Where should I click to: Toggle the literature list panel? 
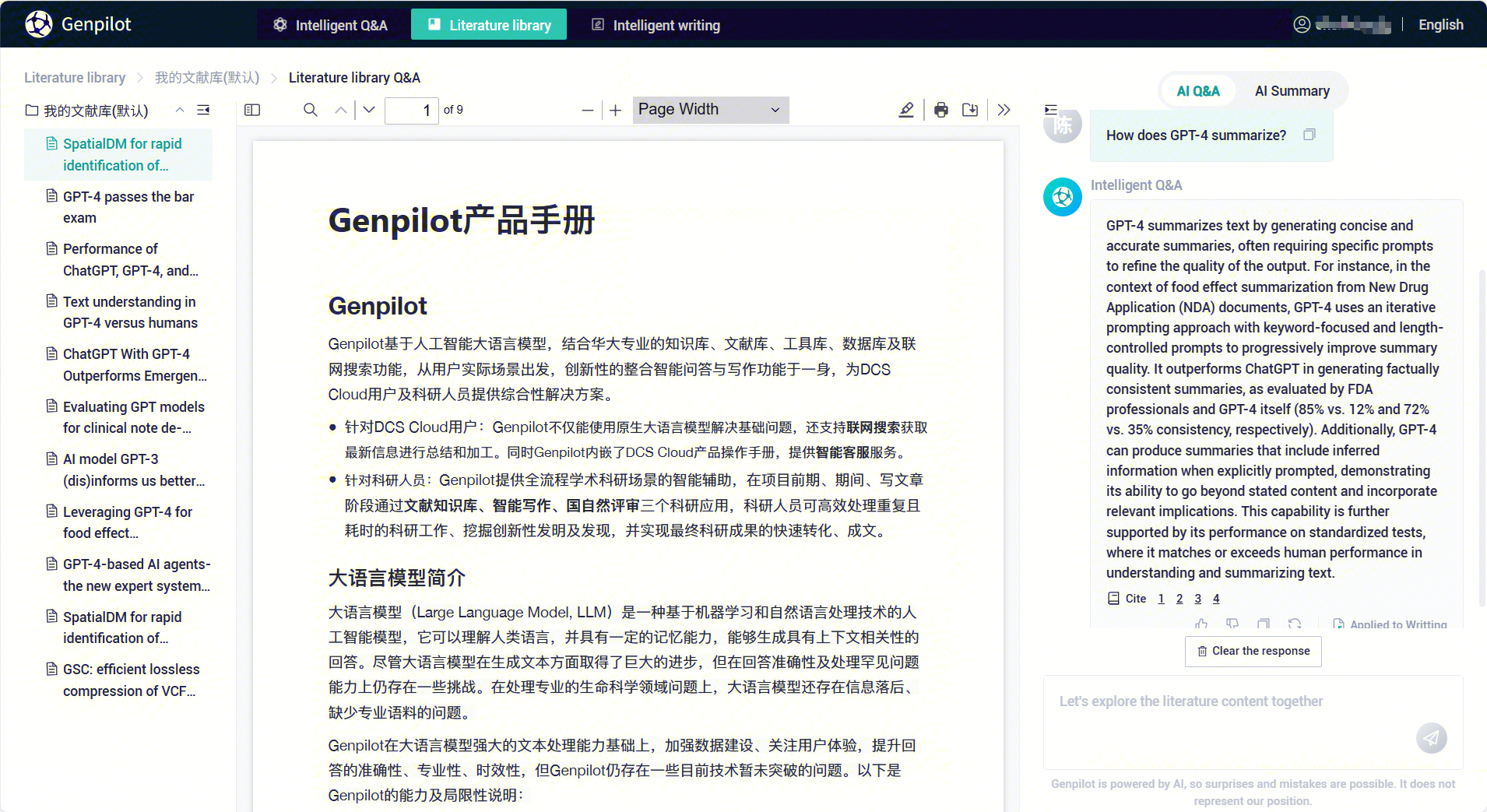203,110
